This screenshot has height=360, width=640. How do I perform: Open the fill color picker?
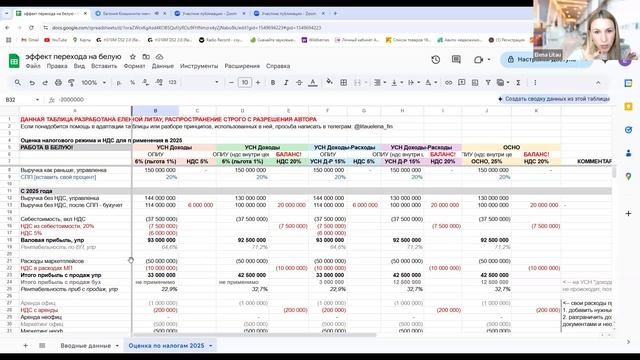click(329, 82)
